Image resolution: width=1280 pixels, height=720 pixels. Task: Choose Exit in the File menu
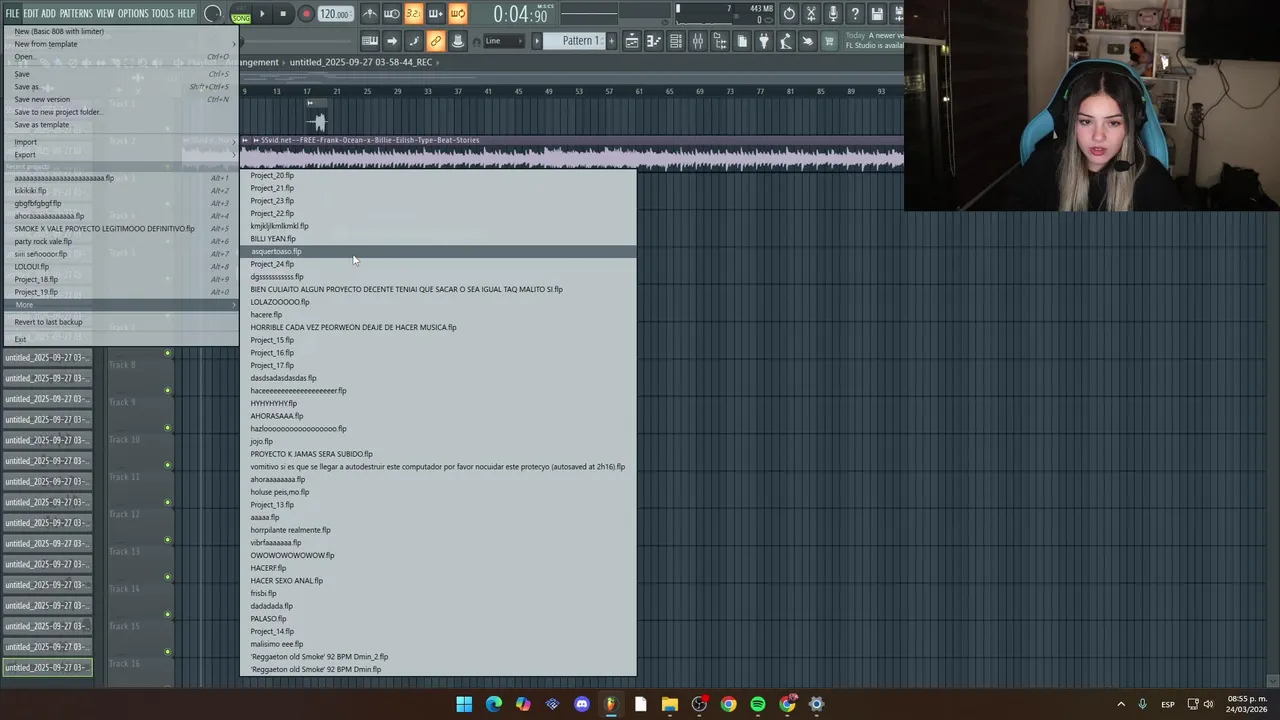pyautogui.click(x=120, y=339)
